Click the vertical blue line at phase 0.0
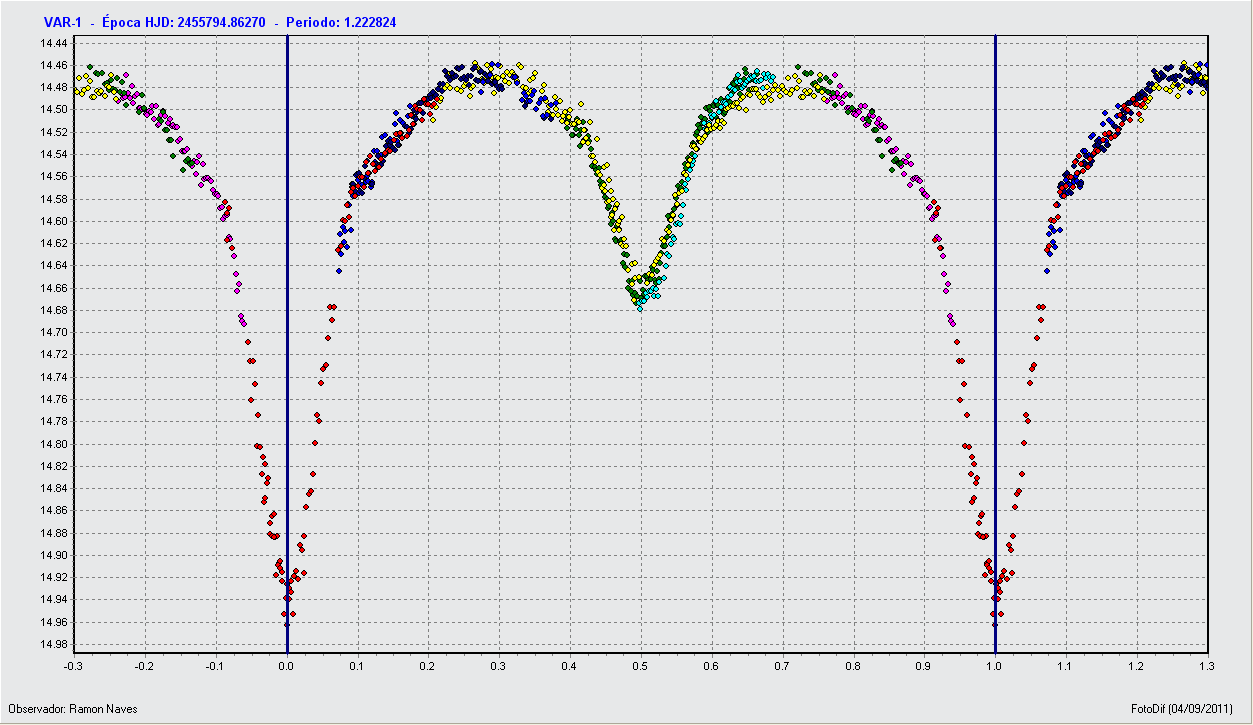This screenshot has height=725, width=1253. (x=287, y=343)
